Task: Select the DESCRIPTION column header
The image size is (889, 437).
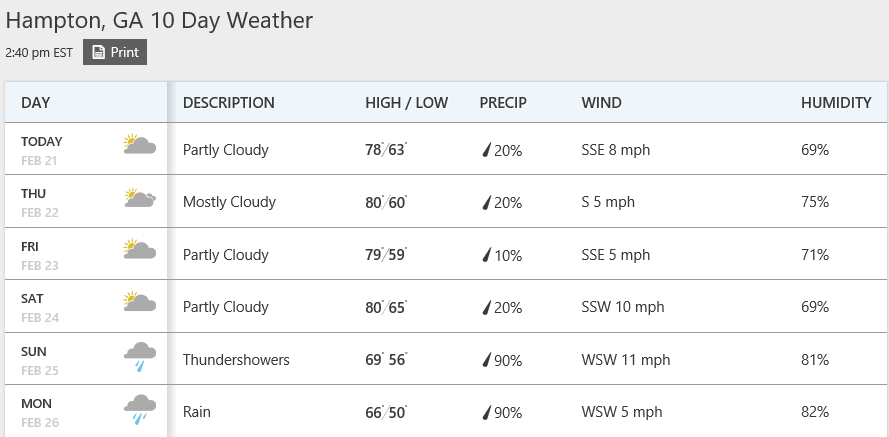Action: point(228,103)
